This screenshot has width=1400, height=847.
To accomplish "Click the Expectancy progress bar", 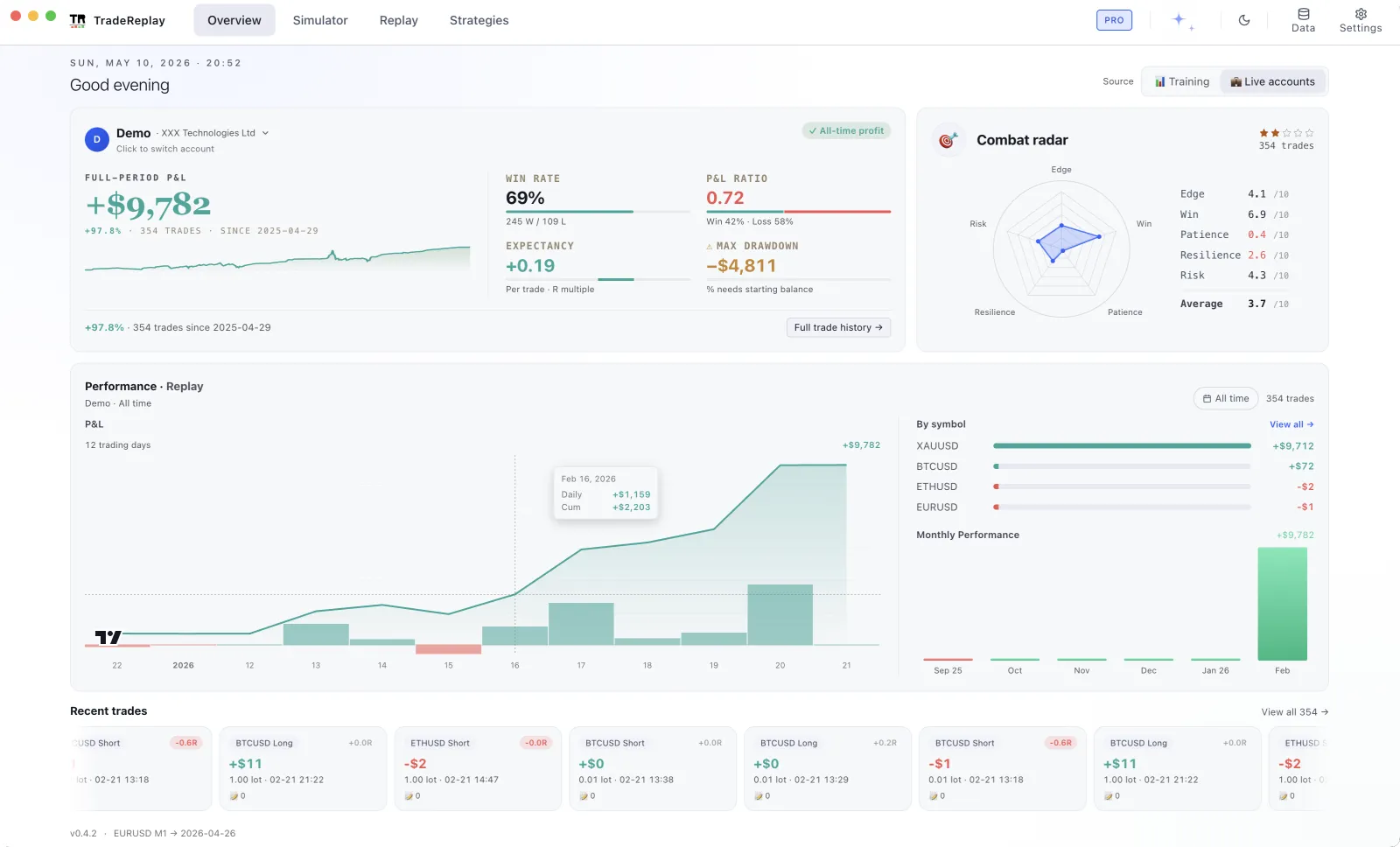I will pyautogui.click(x=598, y=279).
